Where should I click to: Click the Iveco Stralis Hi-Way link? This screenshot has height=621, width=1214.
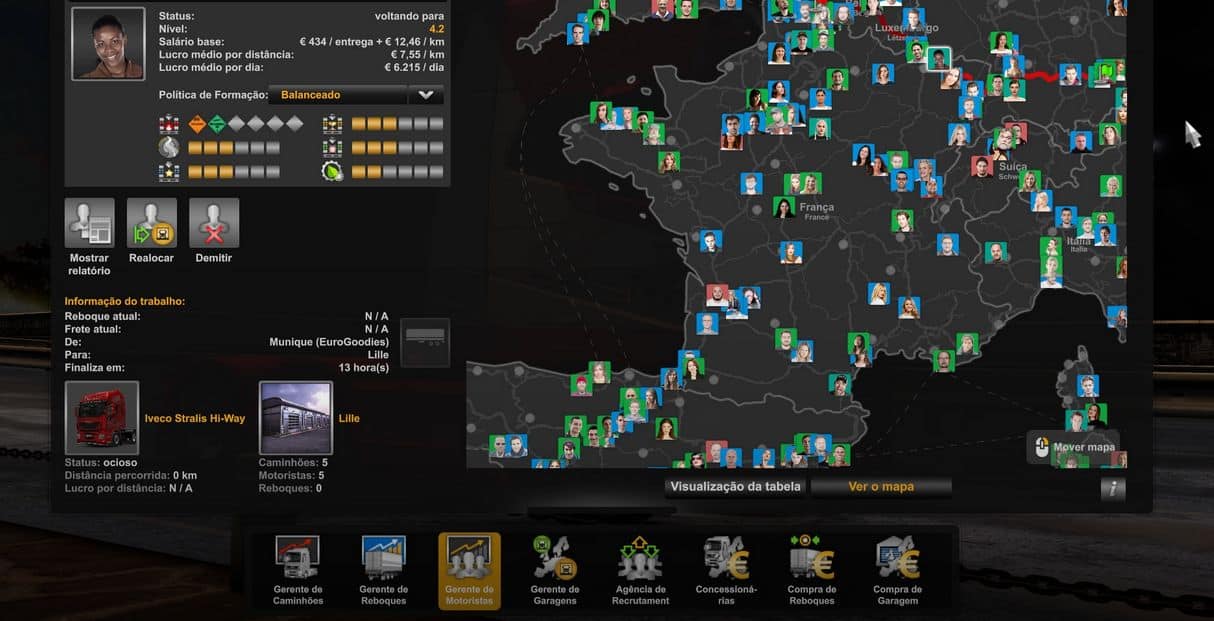[x=195, y=418]
